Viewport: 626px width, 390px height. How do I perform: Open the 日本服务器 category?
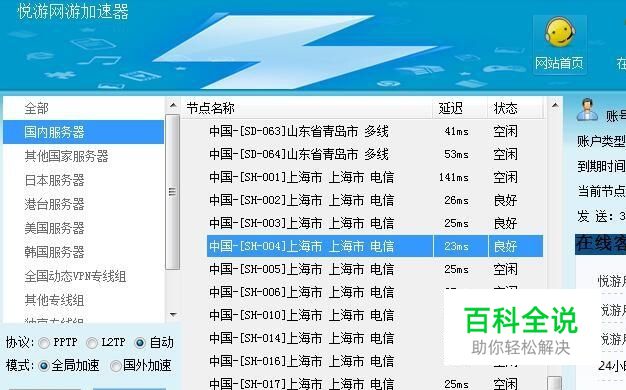[54, 180]
